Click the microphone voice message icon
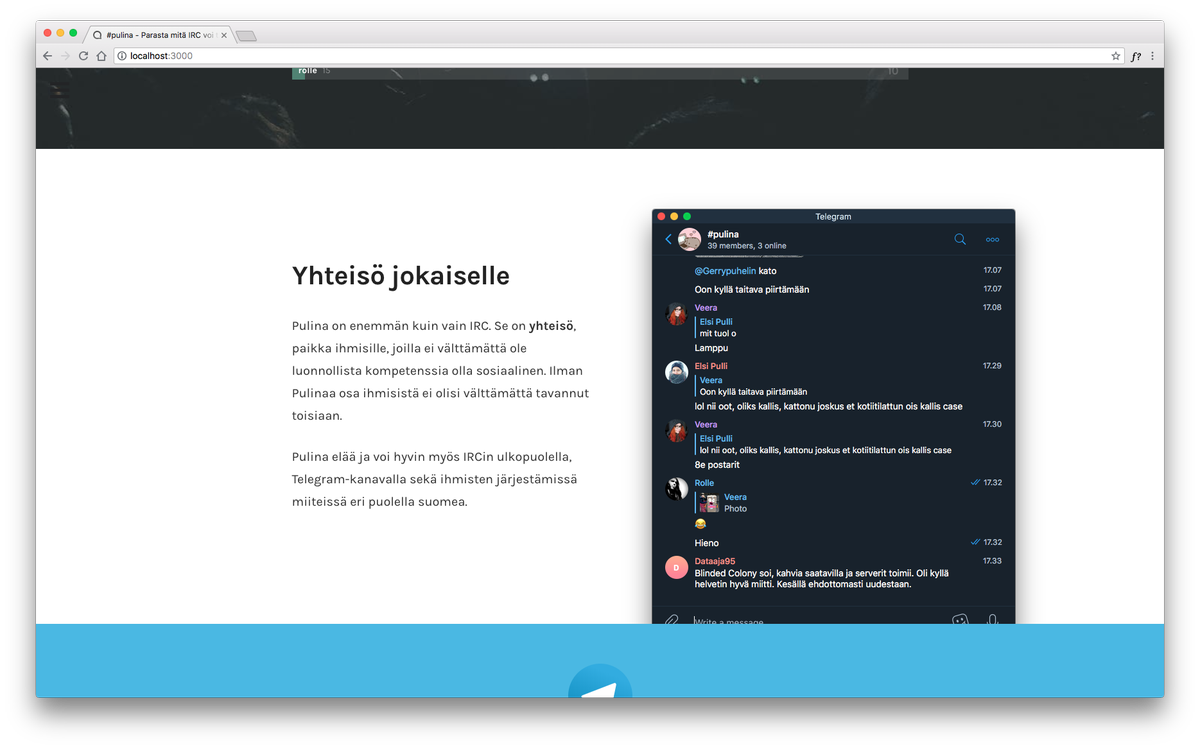Viewport: 1200px width, 749px height. [x=992, y=620]
